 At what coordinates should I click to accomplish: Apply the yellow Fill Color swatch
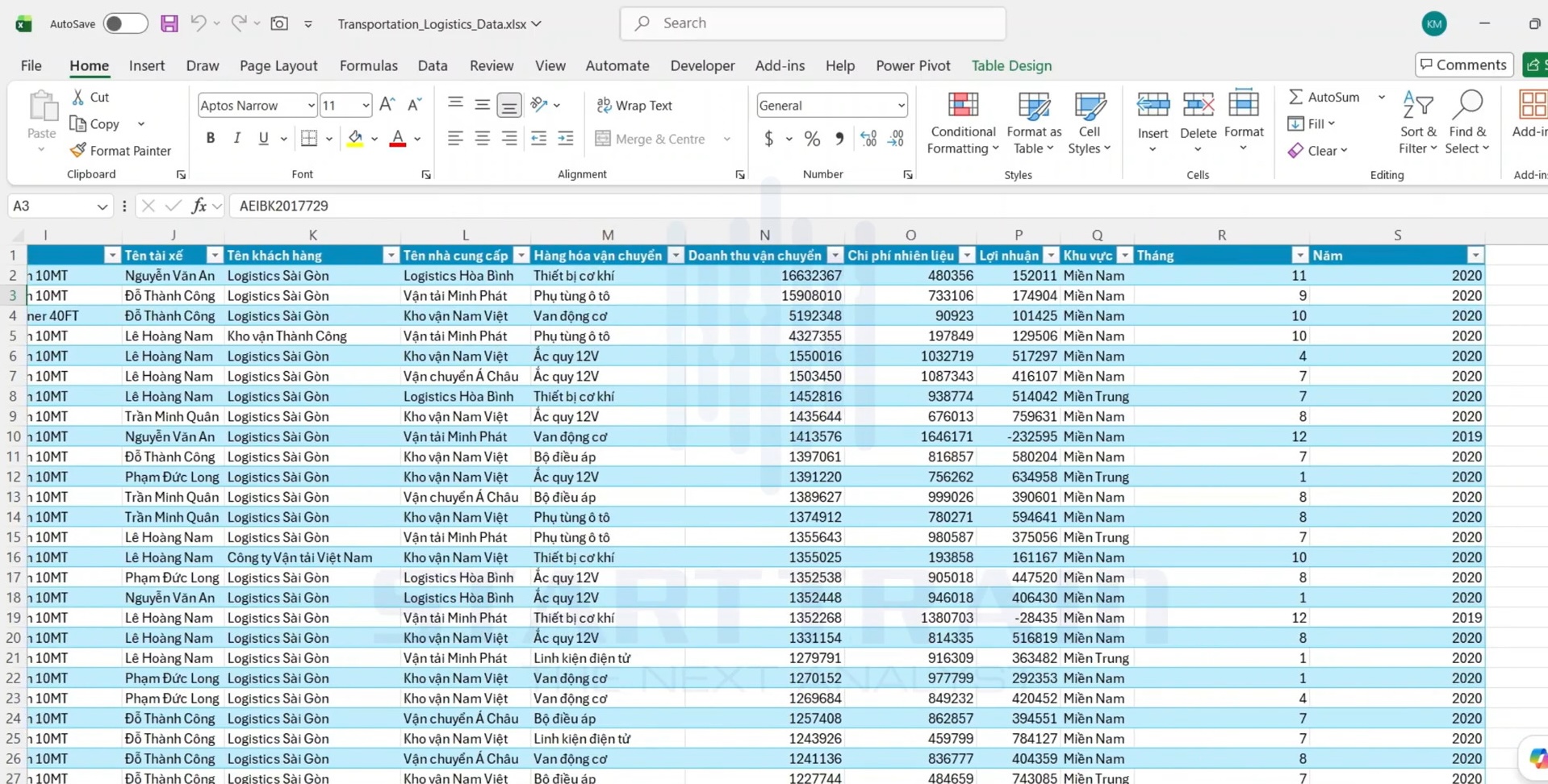[355, 139]
